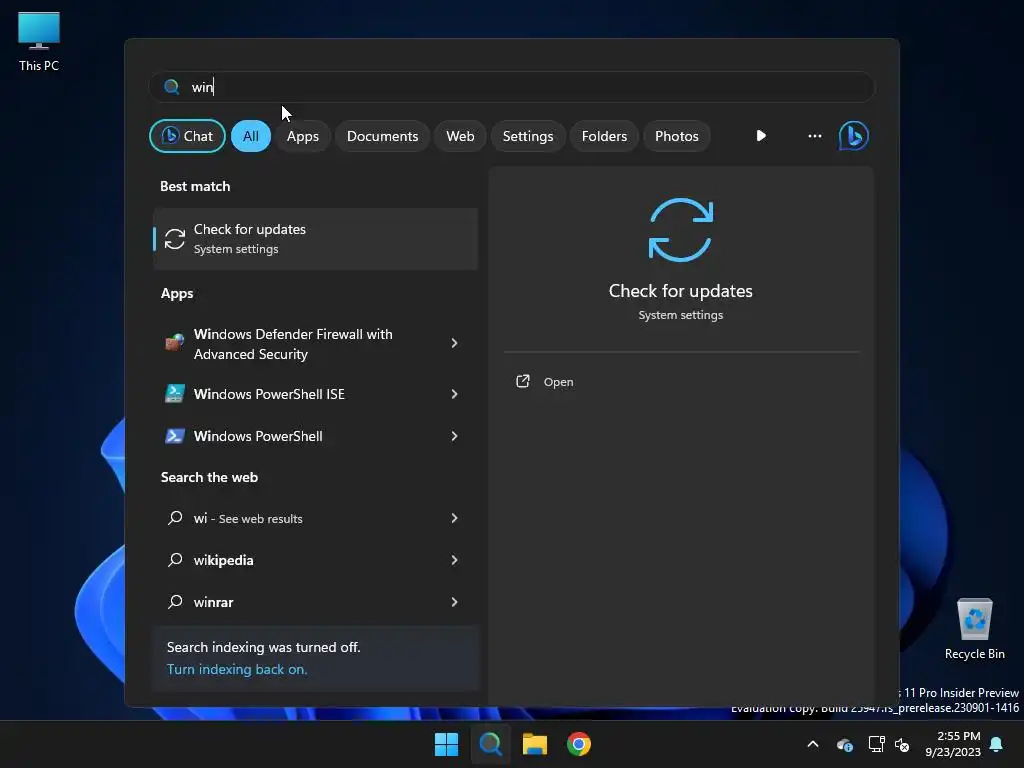Open the Windows PowerShell result

tap(315, 436)
